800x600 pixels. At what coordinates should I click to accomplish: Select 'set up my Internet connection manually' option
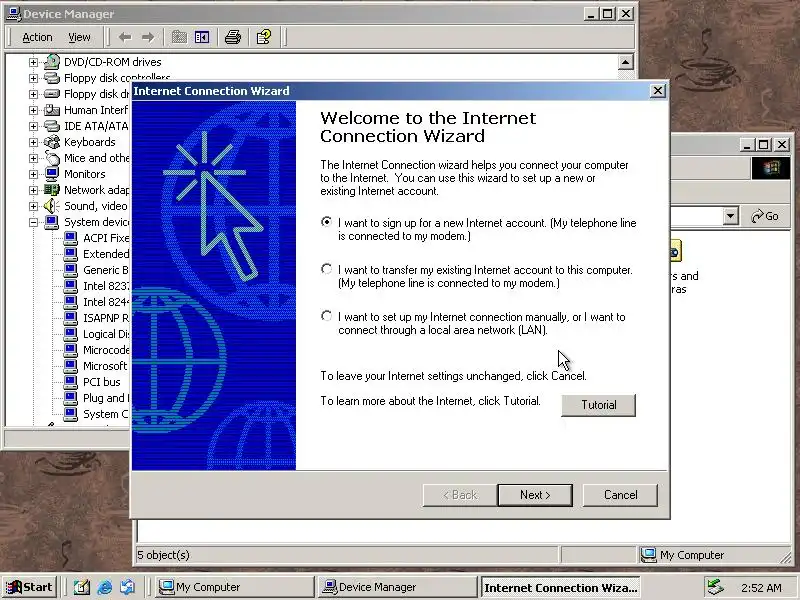click(327, 316)
